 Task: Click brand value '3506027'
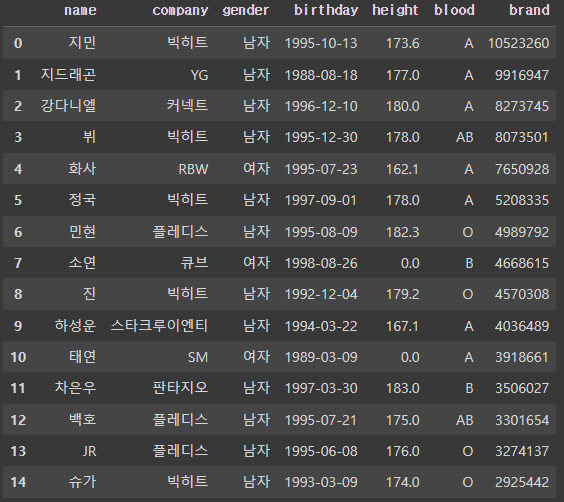522,388
